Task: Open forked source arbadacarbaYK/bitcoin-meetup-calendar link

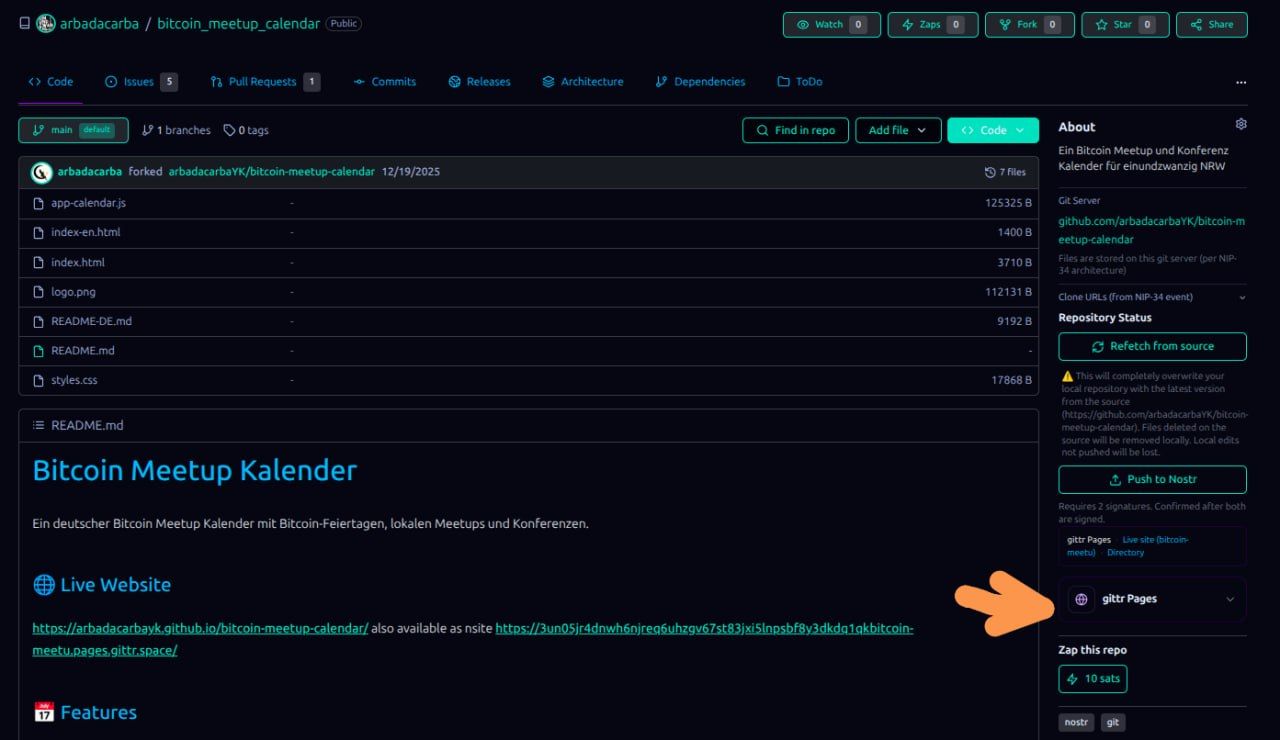Action: (271, 172)
